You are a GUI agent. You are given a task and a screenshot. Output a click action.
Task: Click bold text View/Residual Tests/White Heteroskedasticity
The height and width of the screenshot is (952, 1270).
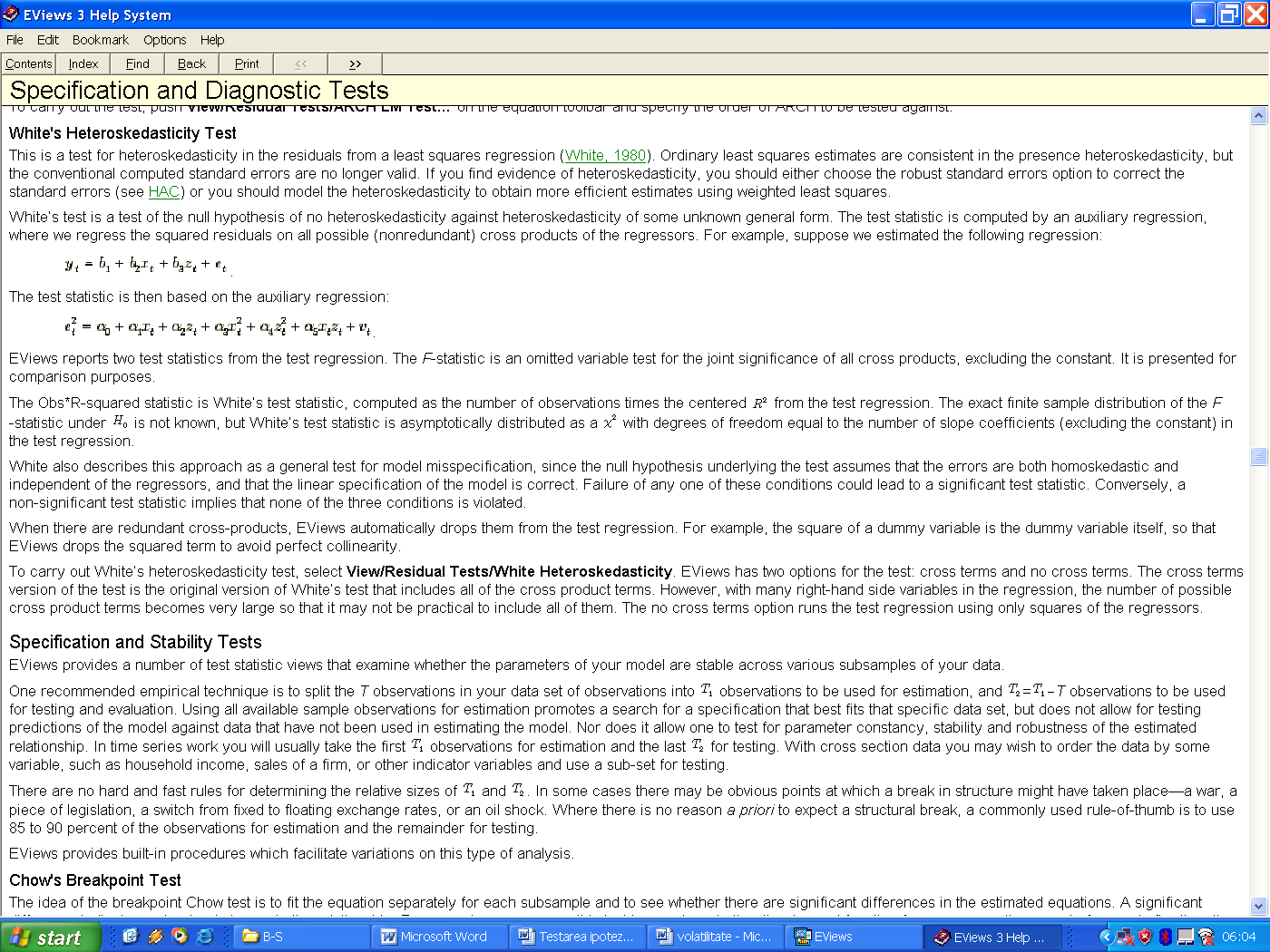click(509, 571)
